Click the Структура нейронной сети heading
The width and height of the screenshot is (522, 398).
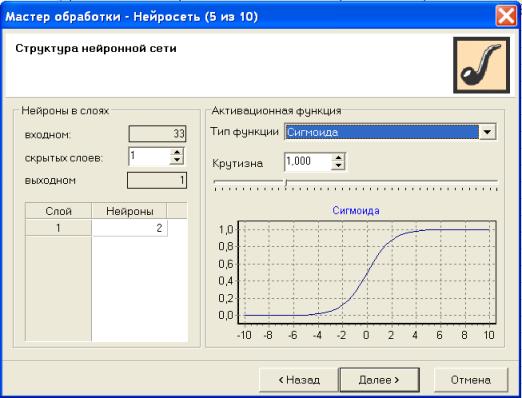[96, 48]
